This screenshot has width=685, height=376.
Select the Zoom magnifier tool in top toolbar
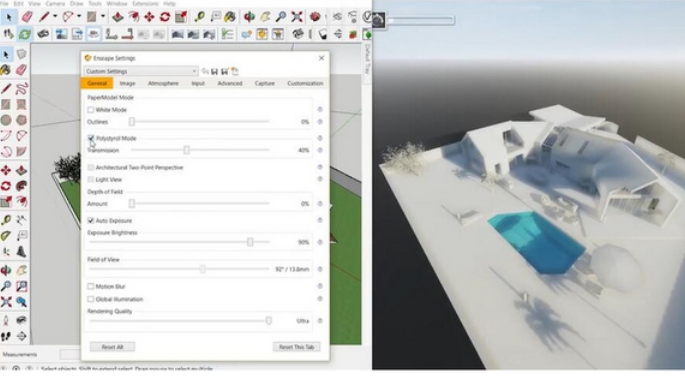(281, 17)
